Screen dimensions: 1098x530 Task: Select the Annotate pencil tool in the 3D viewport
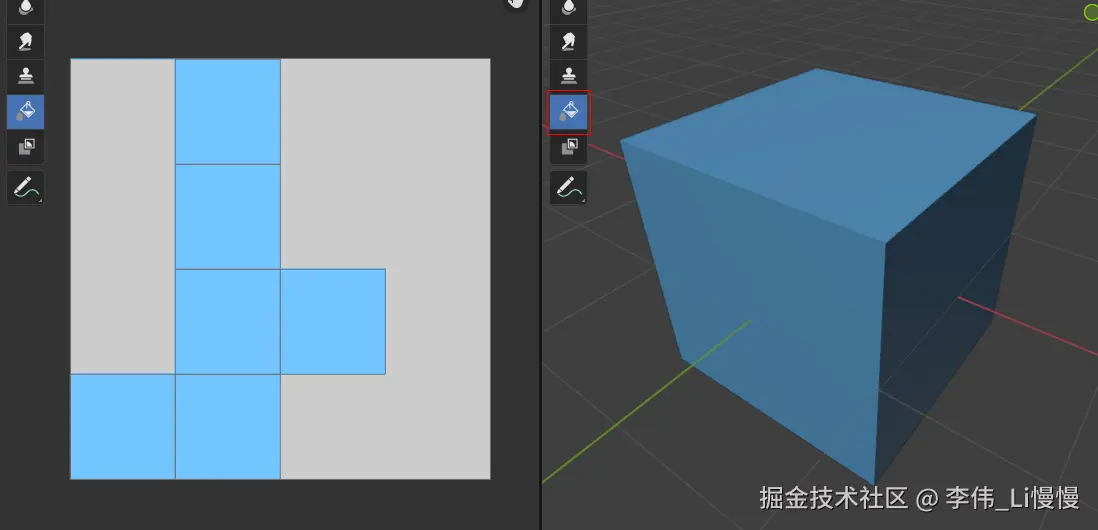pyautogui.click(x=569, y=188)
